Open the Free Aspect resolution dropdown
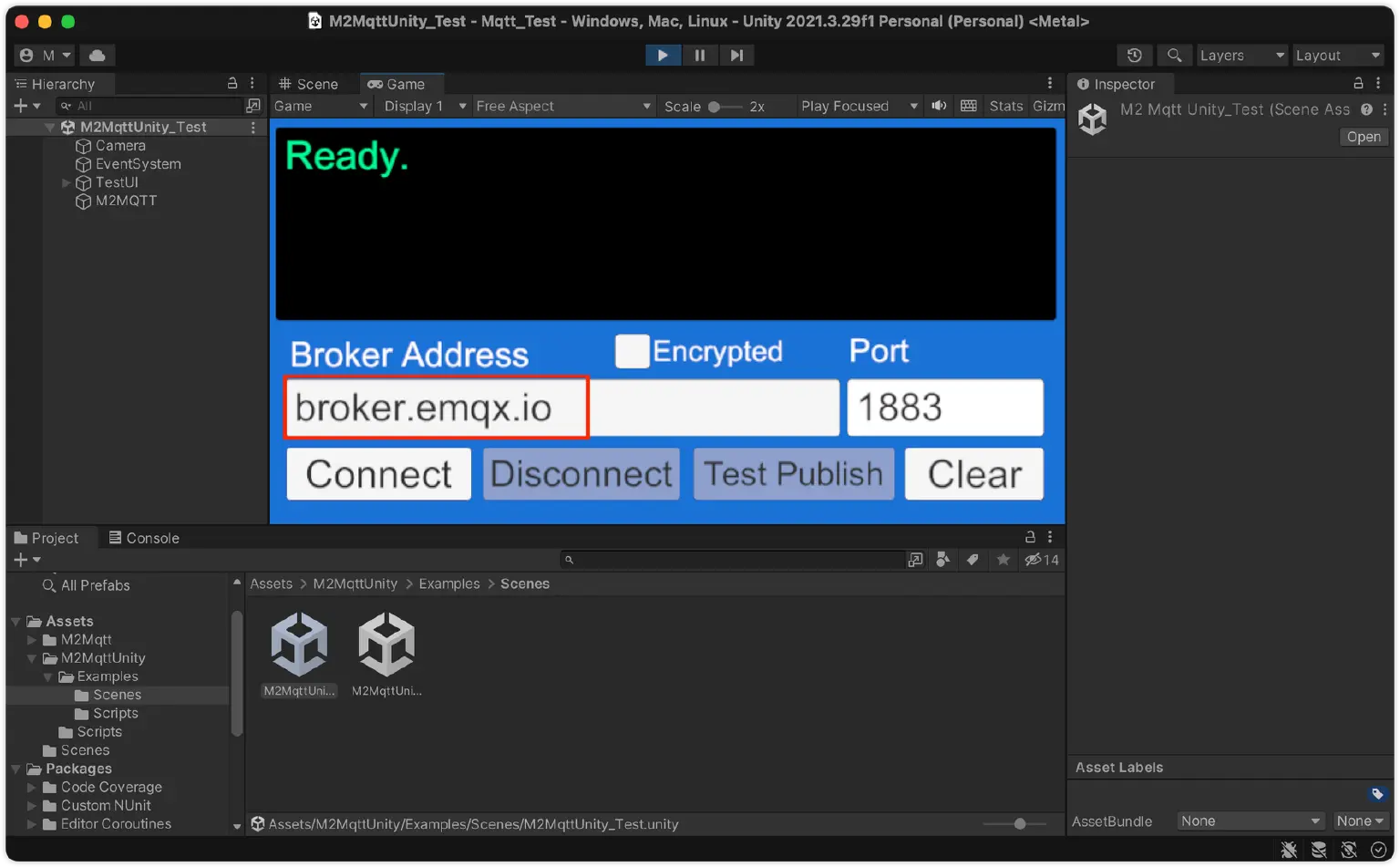This screenshot has width=1400, height=867. coord(562,106)
